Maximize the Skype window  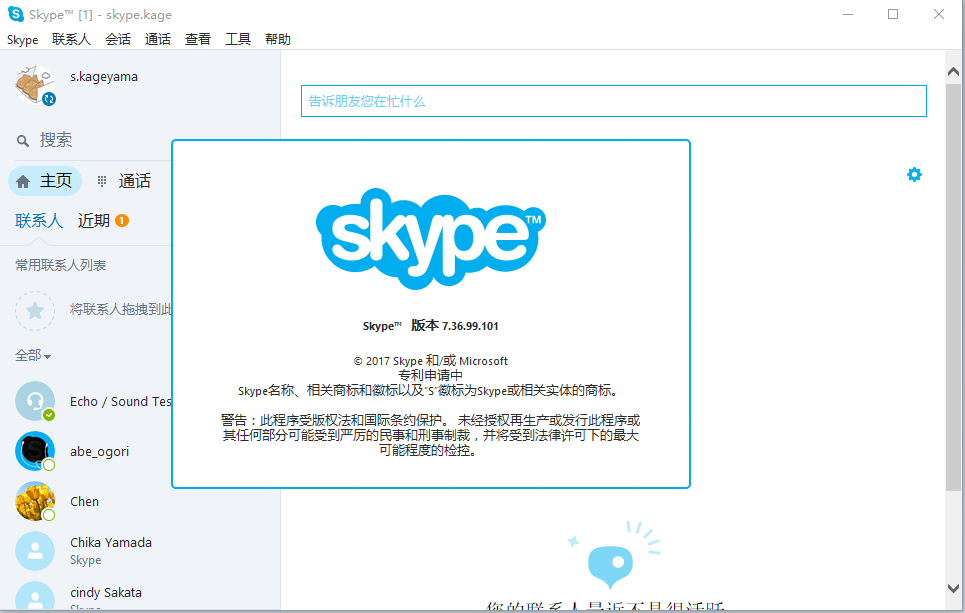(x=893, y=14)
